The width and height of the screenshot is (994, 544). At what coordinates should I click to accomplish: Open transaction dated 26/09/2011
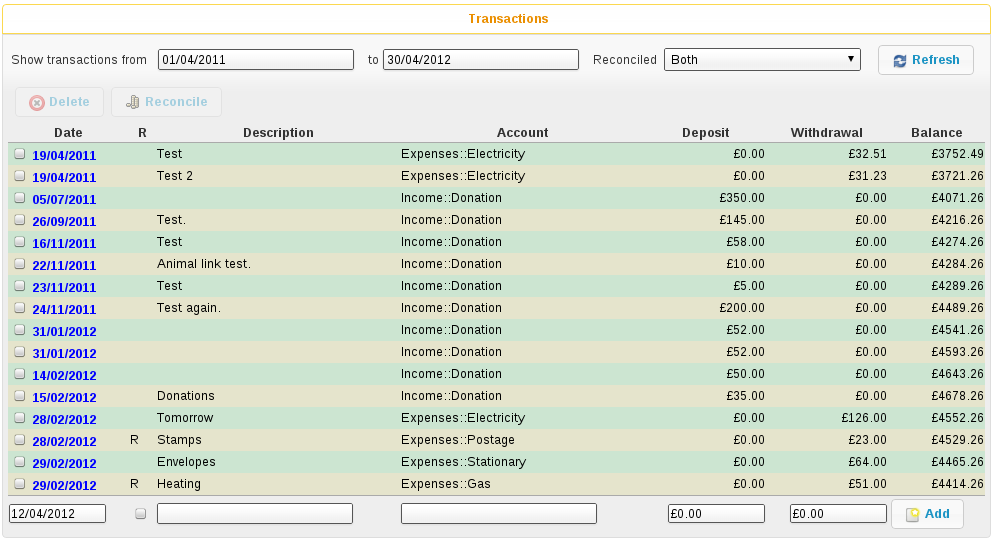coord(64,221)
